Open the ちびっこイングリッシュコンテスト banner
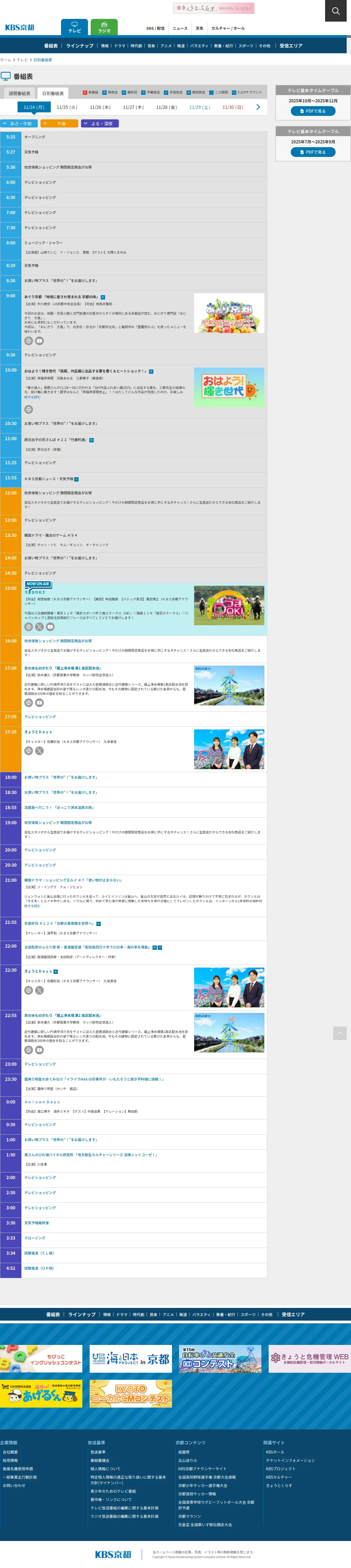The height and width of the screenshot is (1568, 351). point(41,1359)
